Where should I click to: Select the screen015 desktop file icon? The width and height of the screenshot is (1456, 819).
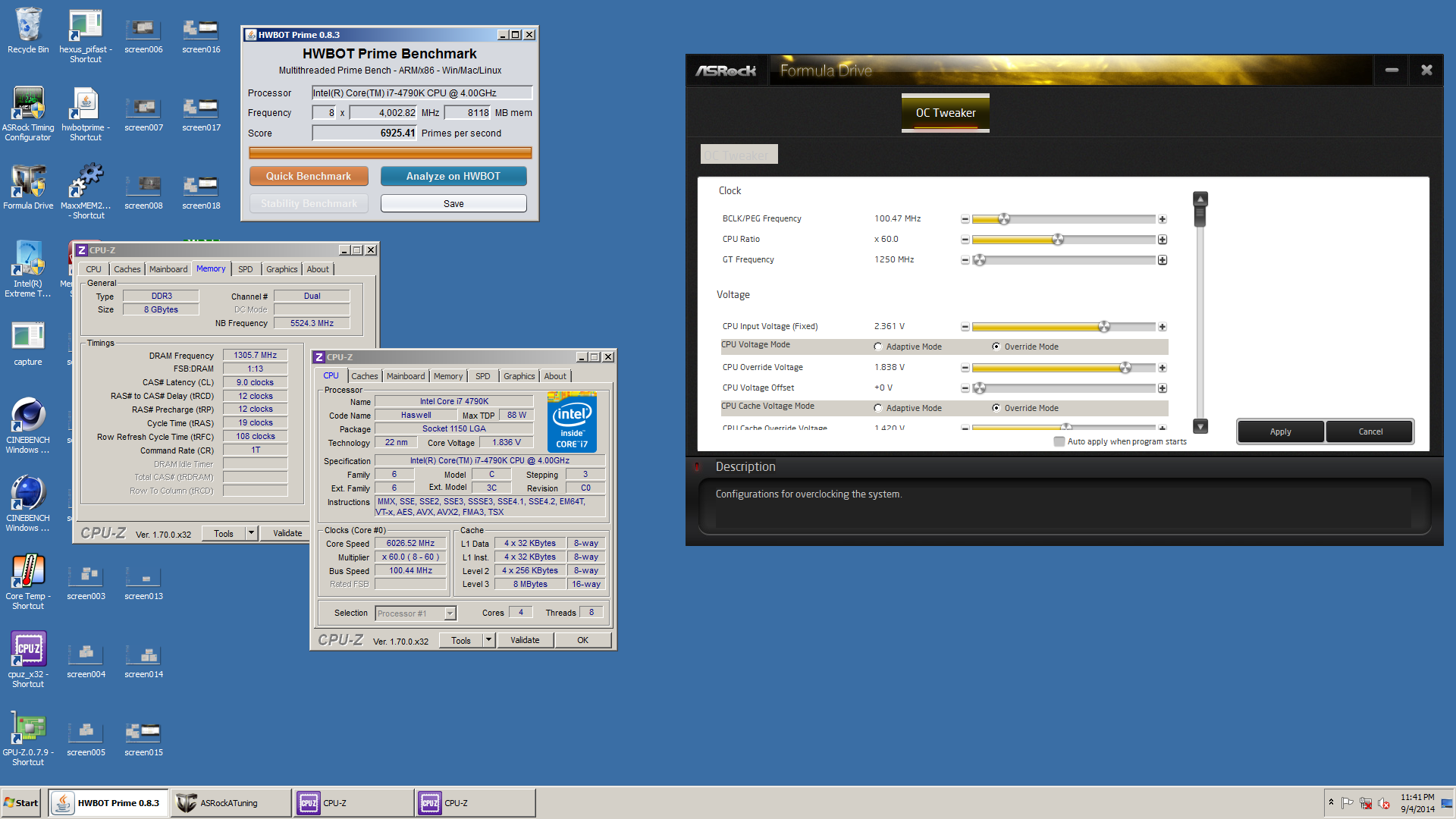tap(143, 739)
